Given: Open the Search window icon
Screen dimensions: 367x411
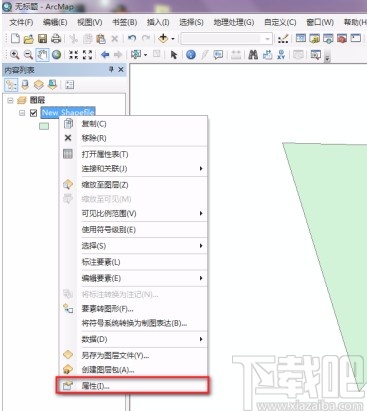Looking at the screenshot, I should click(x=328, y=39).
